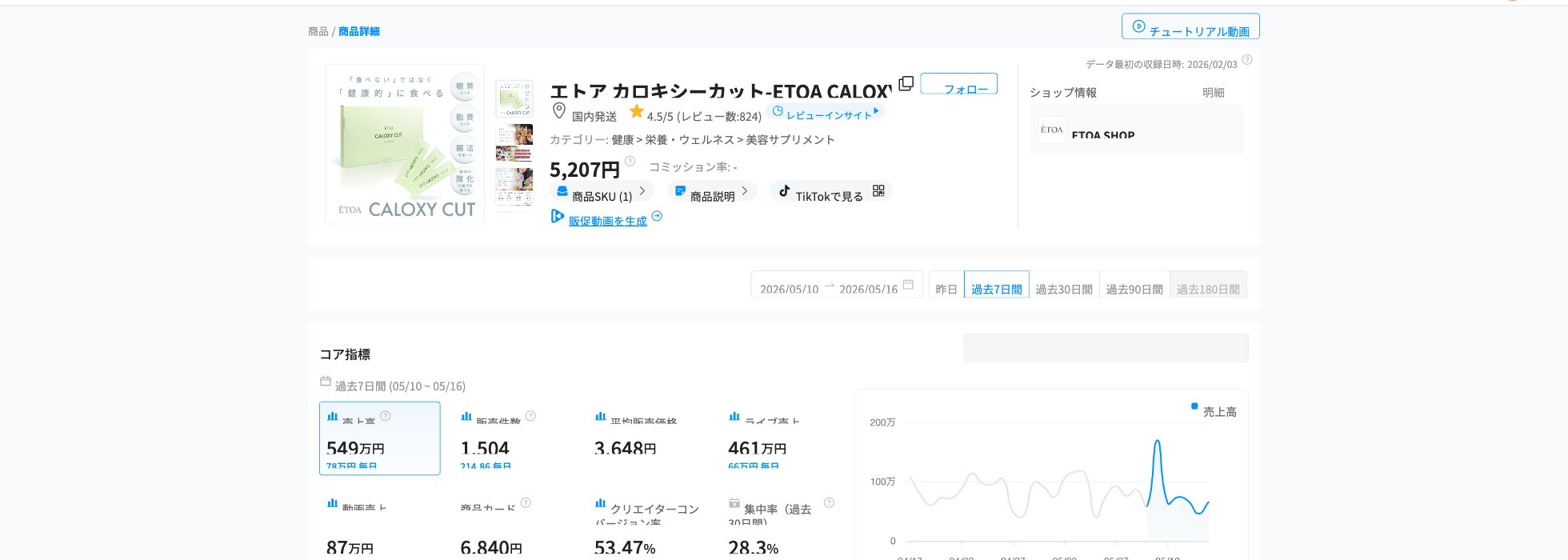Screen dimensions: 1568x560
Task: Click bar chart icon on 動画売上 card
Action: click(x=332, y=503)
